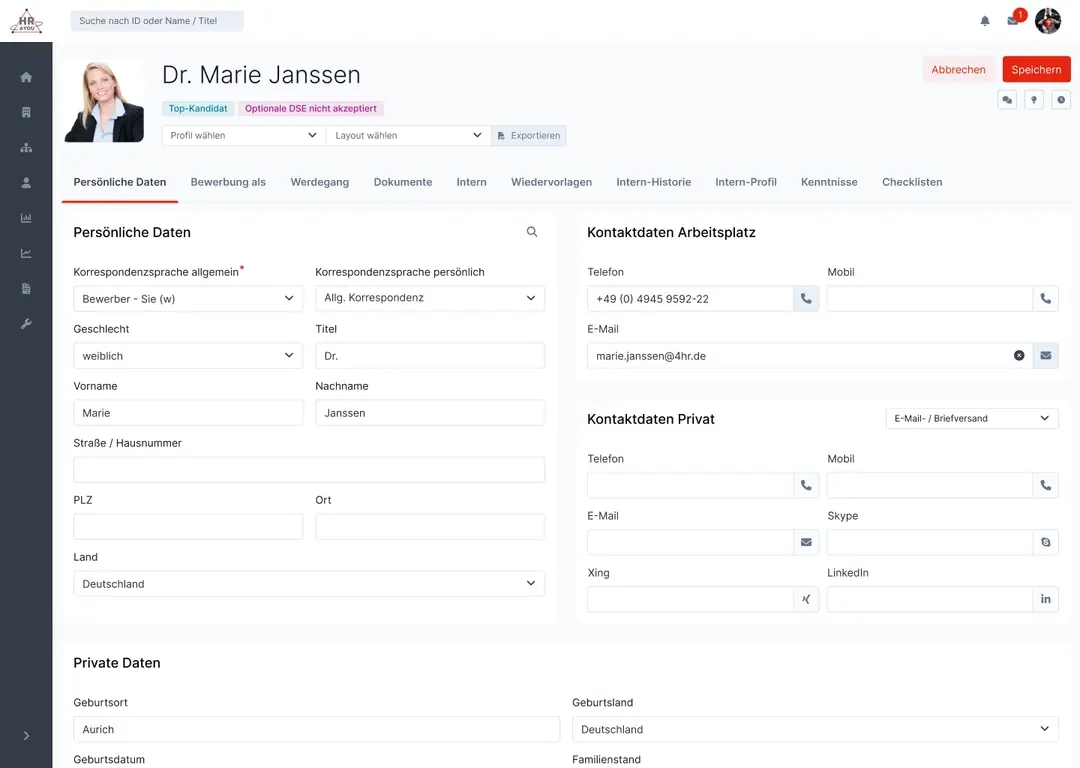Switch to the Werdegang tab
The image size is (1080, 768).
(320, 182)
